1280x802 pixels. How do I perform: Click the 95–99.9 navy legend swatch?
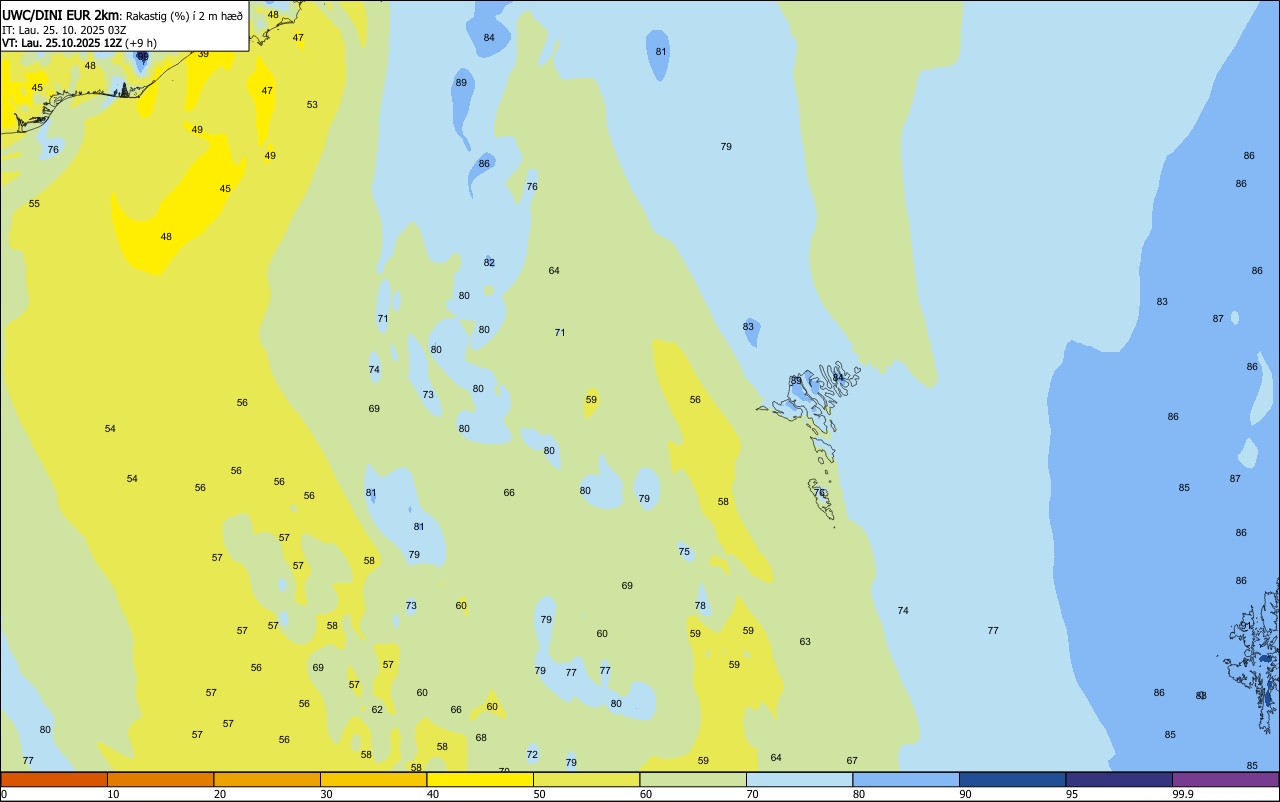1119,779
